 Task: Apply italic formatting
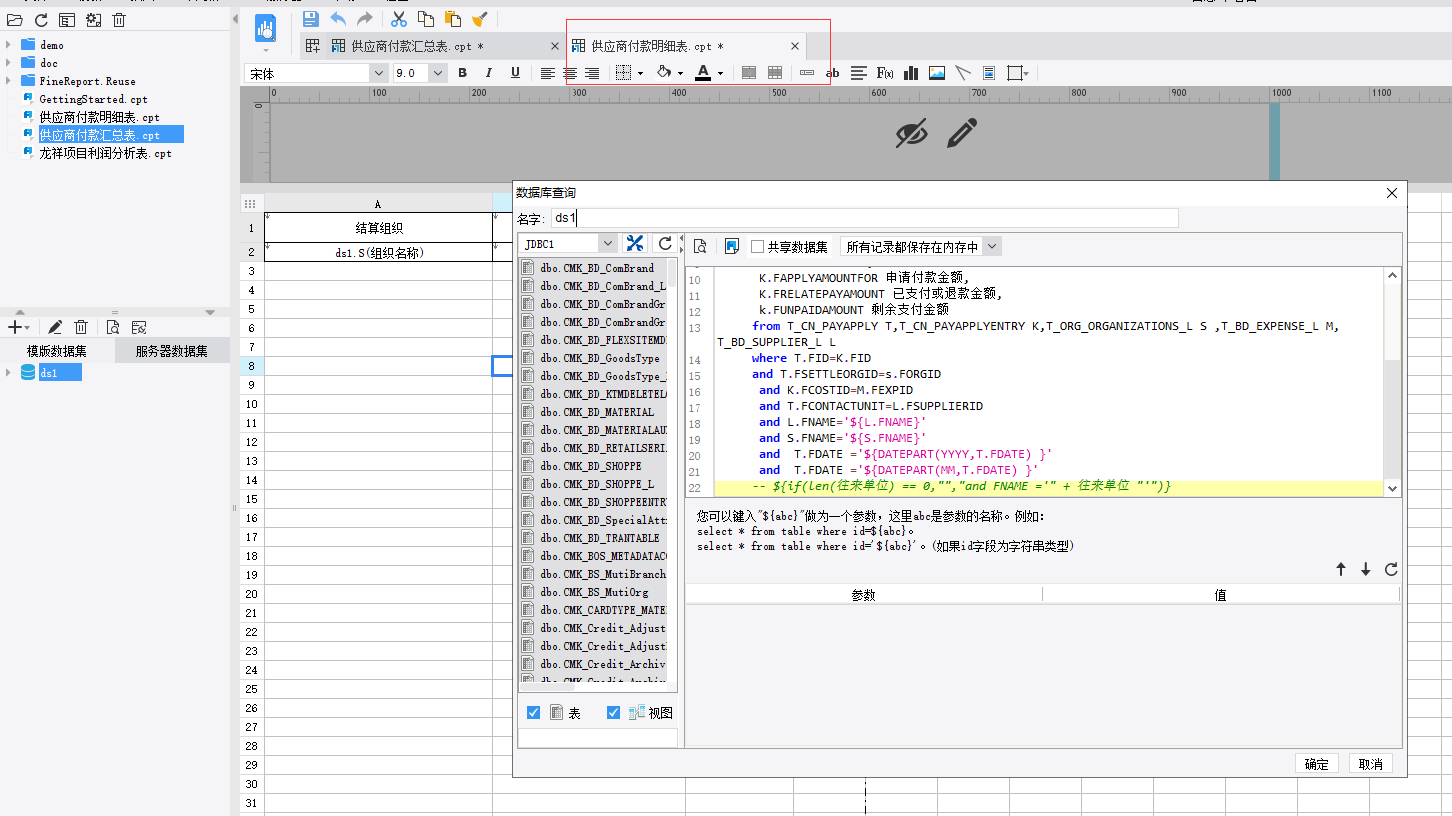point(489,73)
